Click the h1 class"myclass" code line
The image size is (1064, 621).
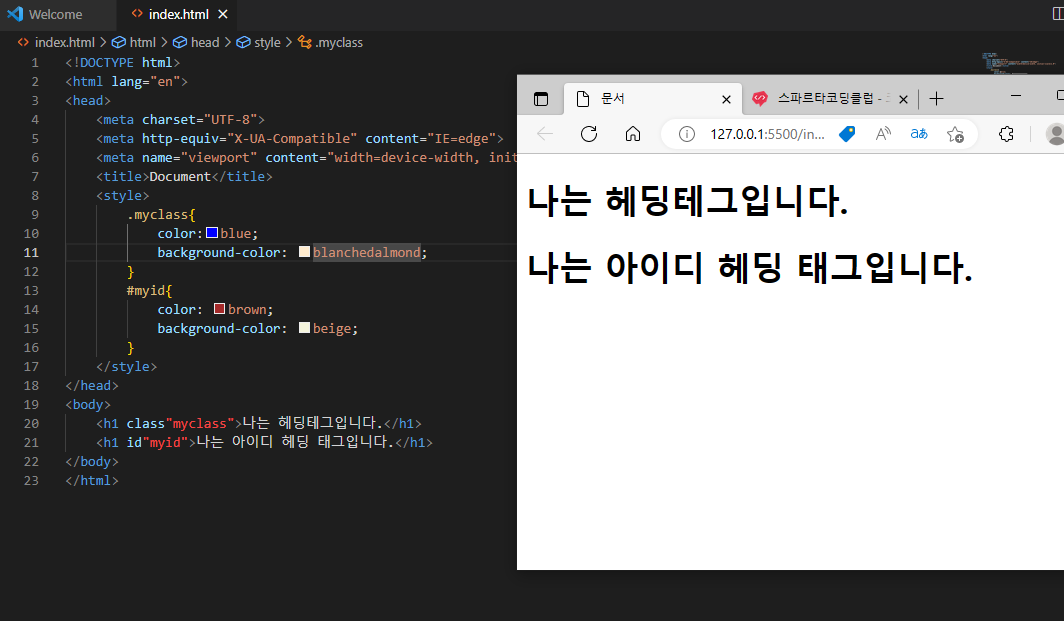(259, 424)
